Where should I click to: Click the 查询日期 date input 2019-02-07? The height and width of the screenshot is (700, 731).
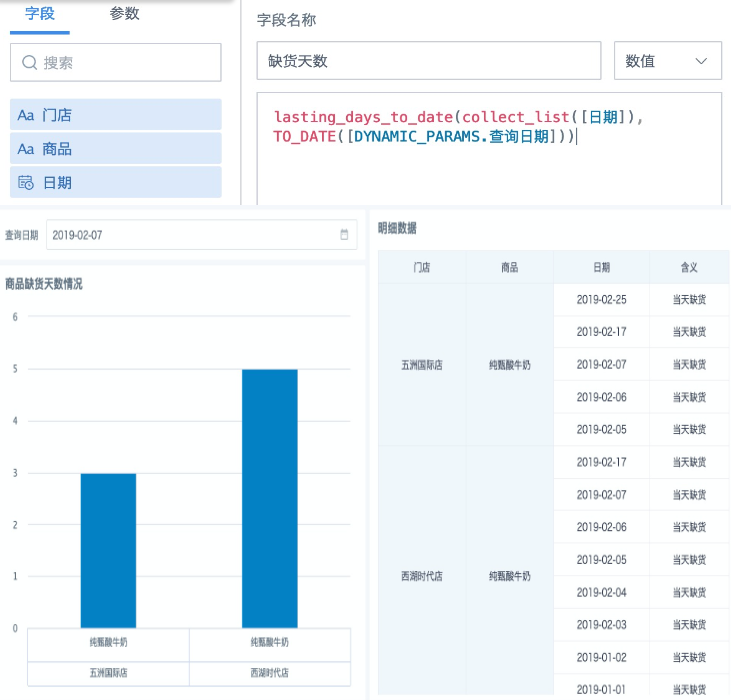pyautogui.click(x=201, y=235)
